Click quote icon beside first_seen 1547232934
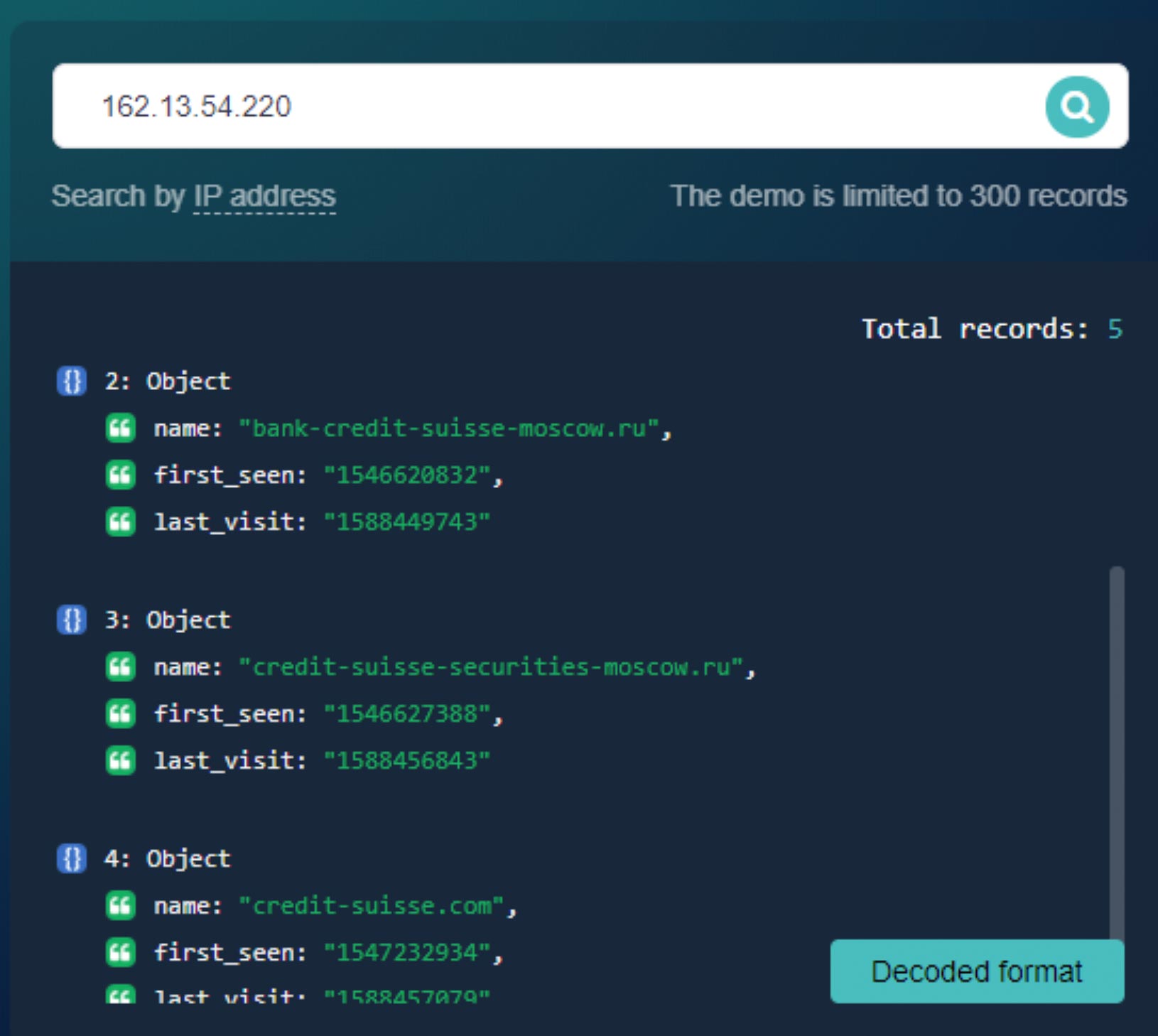Image resolution: width=1158 pixels, height=1036 pixels. pyautogui.click(x=120, y=952)
